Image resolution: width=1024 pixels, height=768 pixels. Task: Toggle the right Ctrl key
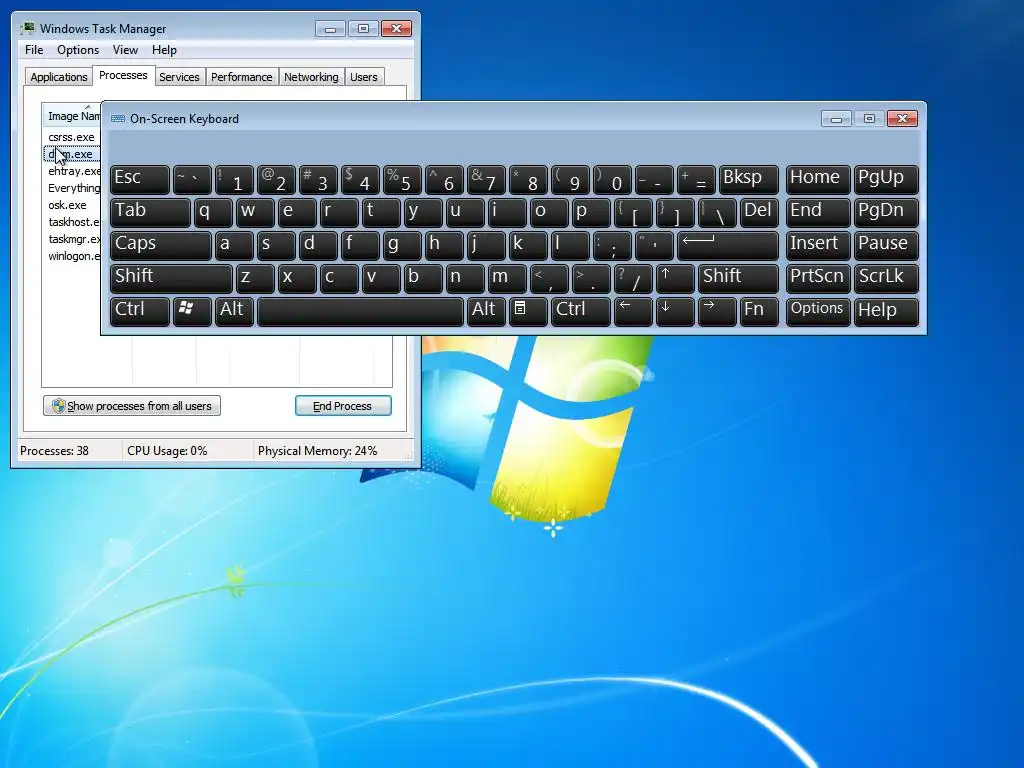(581, 310)
